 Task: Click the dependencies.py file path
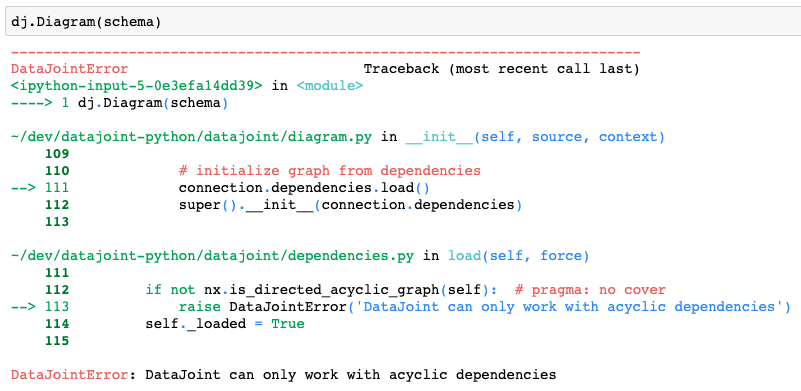coord(212,256)
